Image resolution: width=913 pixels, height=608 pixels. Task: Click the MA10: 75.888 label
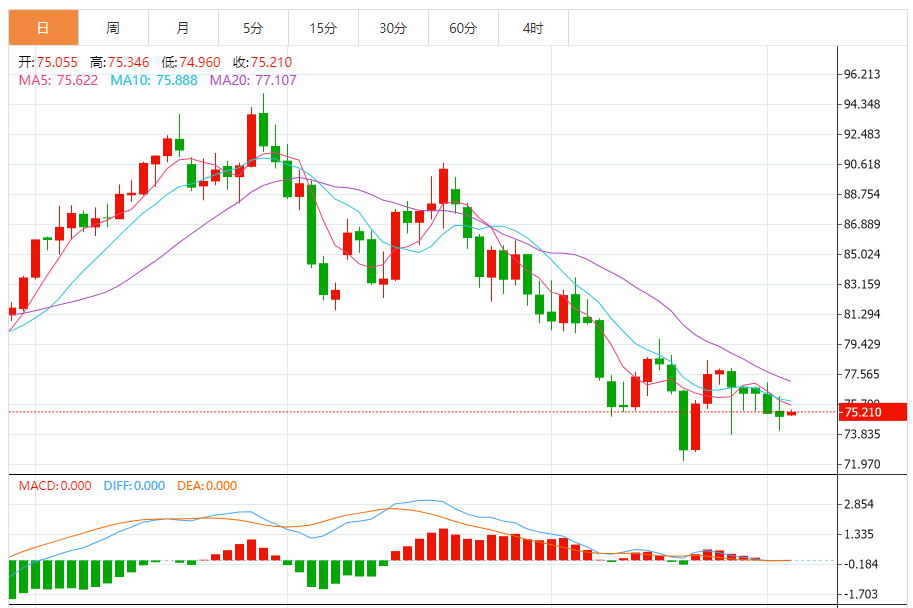154,80
